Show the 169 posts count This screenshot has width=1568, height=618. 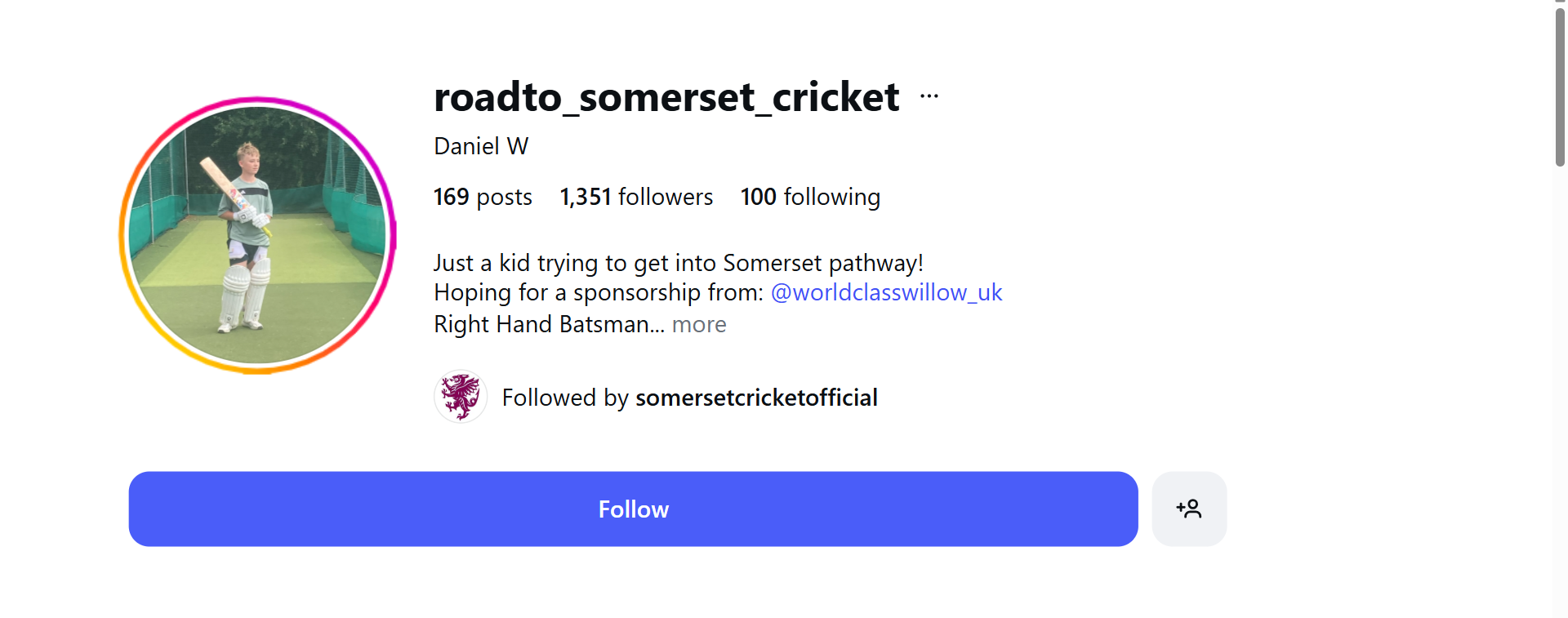(x=483, y=197)
